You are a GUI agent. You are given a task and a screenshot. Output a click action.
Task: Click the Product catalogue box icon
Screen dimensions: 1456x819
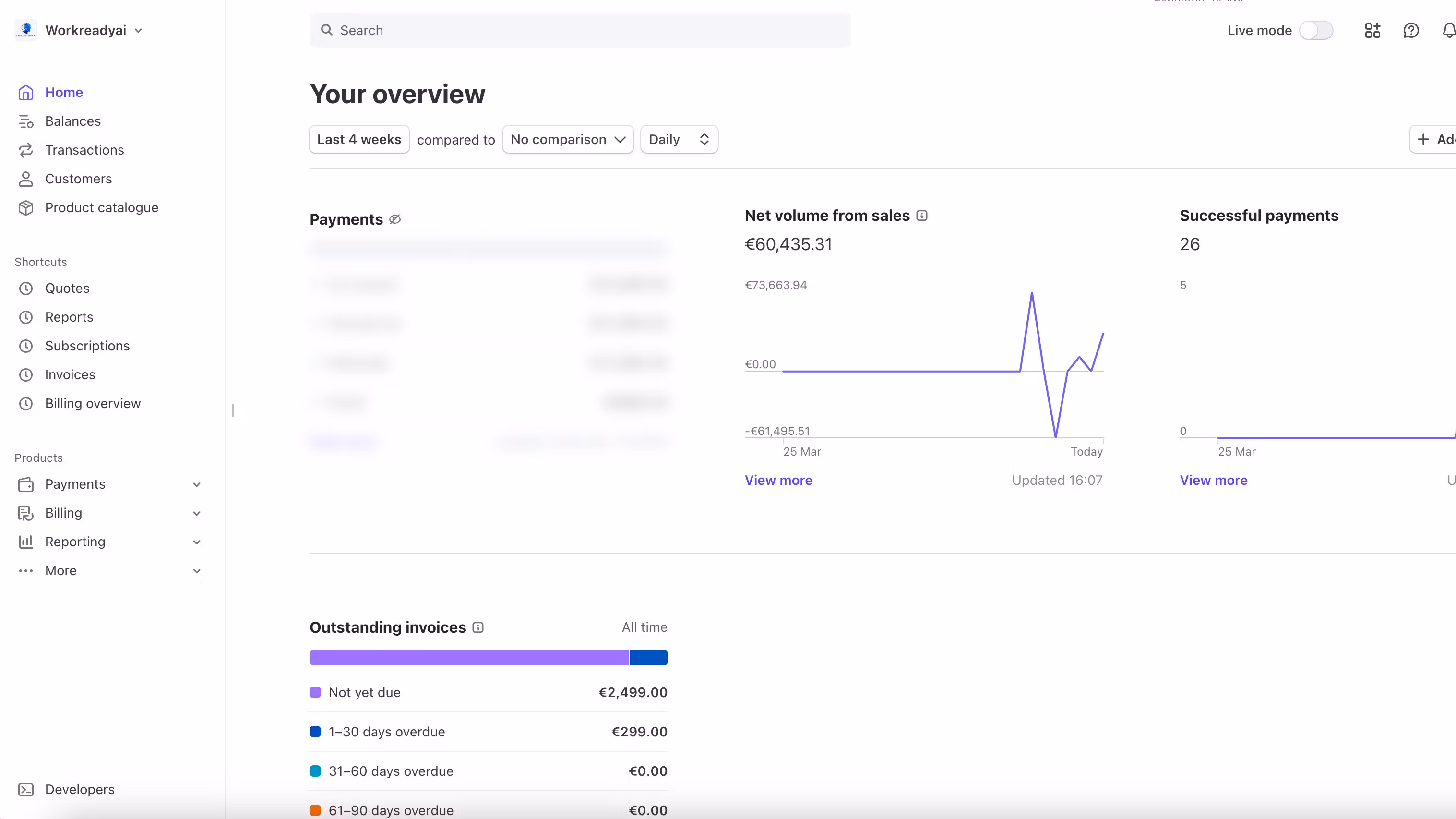(x=26, y=207)
